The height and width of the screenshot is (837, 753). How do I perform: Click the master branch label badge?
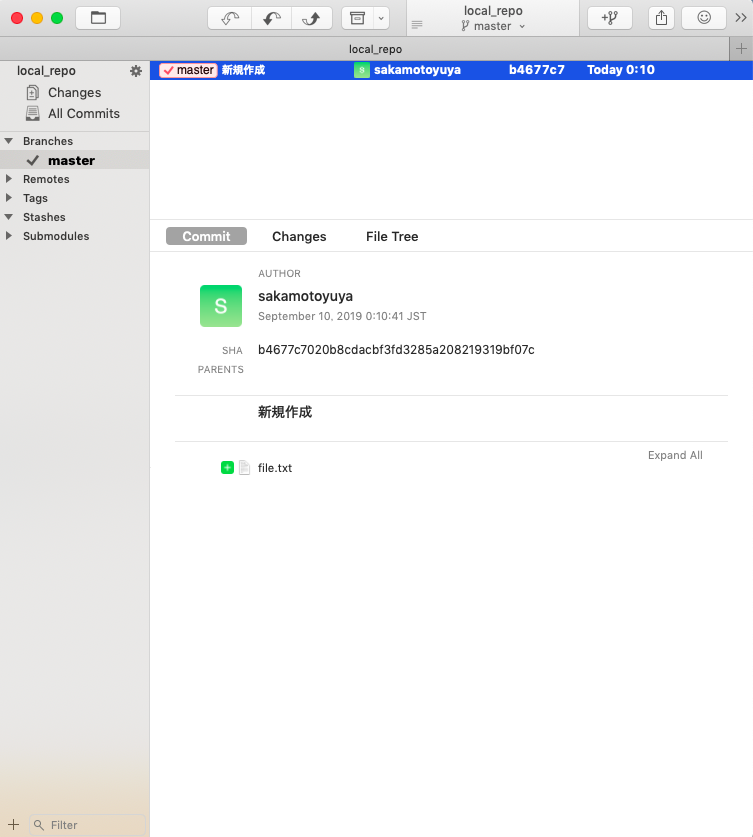click(188, 70)
